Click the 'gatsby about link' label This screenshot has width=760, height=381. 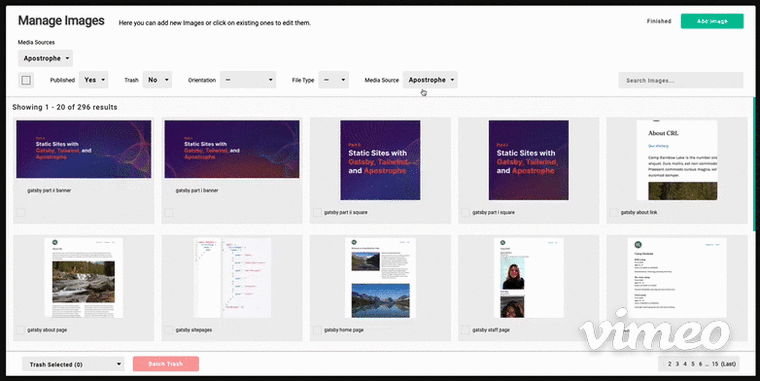point(639,212)
